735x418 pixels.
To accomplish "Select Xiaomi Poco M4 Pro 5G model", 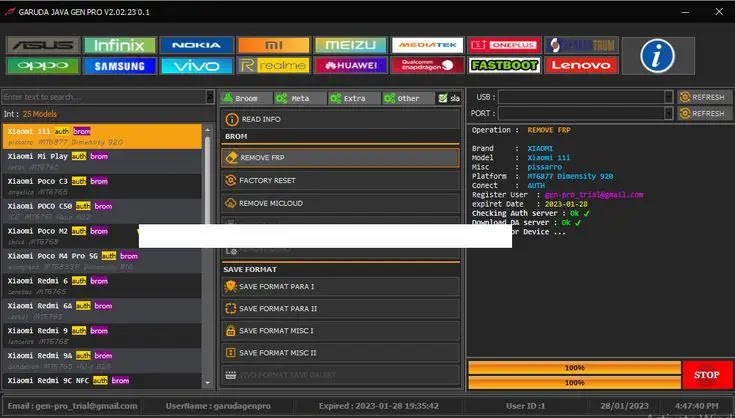I will tap(102, 261).
